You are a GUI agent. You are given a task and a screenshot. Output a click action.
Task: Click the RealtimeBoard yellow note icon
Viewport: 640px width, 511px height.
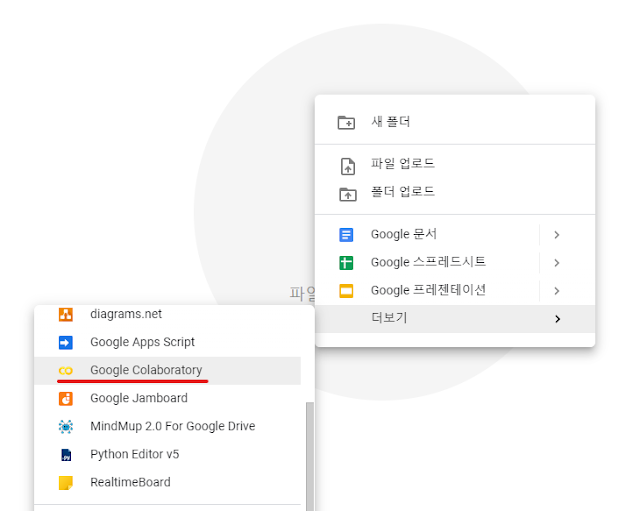pyautogui.click(x=66, y=483)
